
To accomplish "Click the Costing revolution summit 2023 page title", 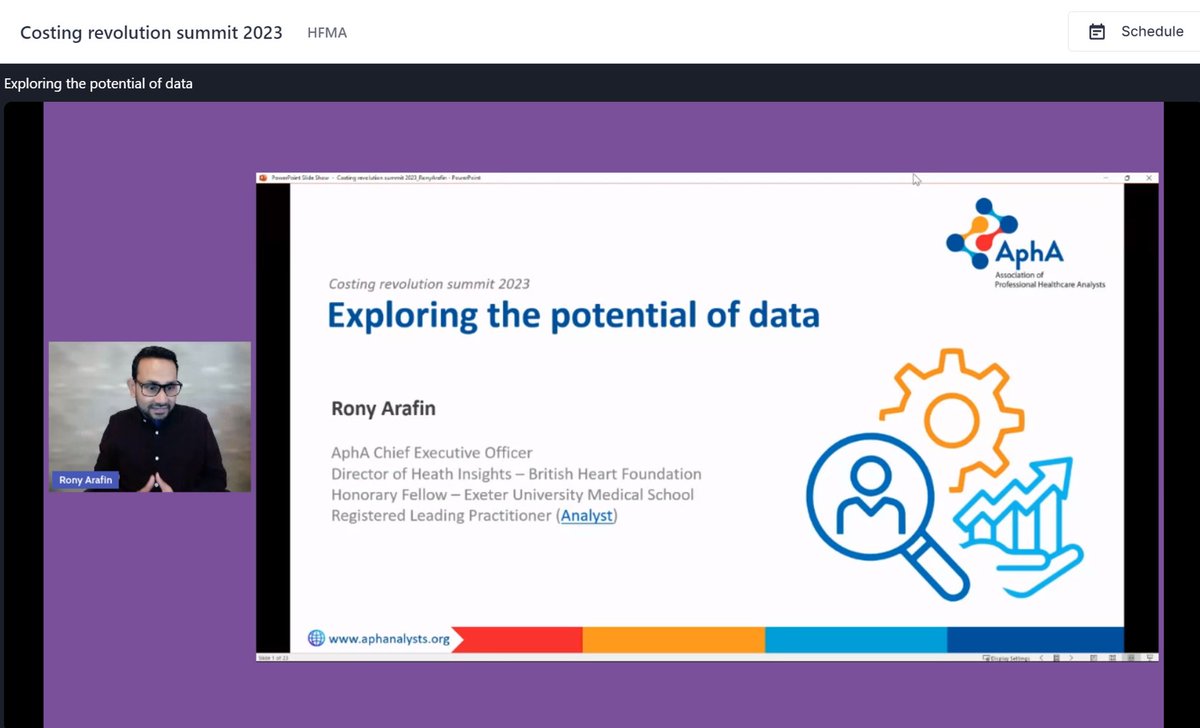I will click(151, 32).
